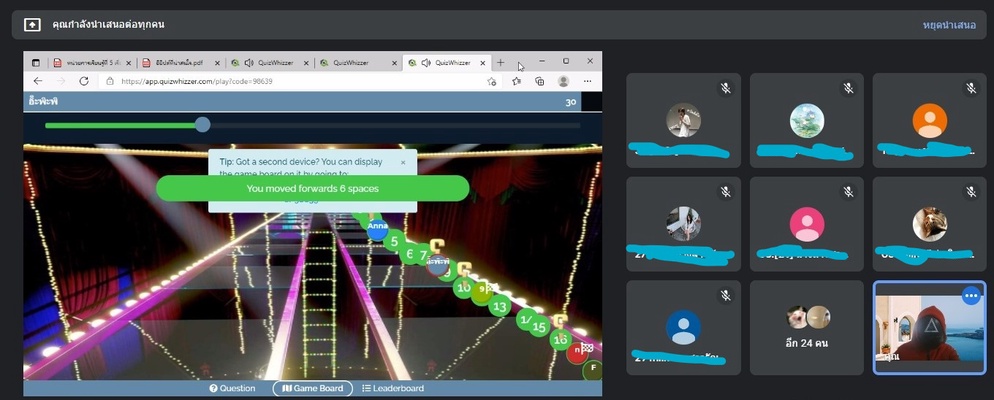This screenshot has height=400, width=994.
Task: Click muted mic icon on blue avatar tile
Action: coord(726,295)
